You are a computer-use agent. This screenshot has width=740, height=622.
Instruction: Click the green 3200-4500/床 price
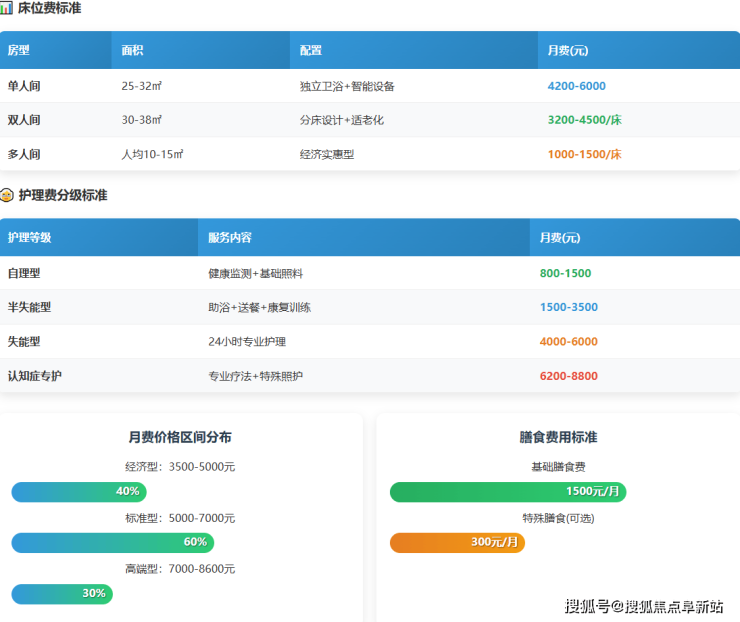(584, 120)
